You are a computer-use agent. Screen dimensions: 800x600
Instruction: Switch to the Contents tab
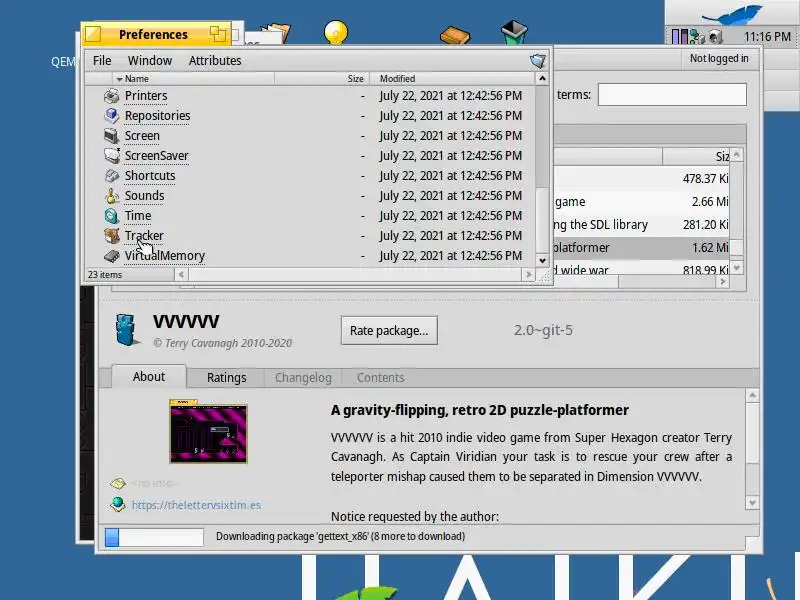[380, 378]
